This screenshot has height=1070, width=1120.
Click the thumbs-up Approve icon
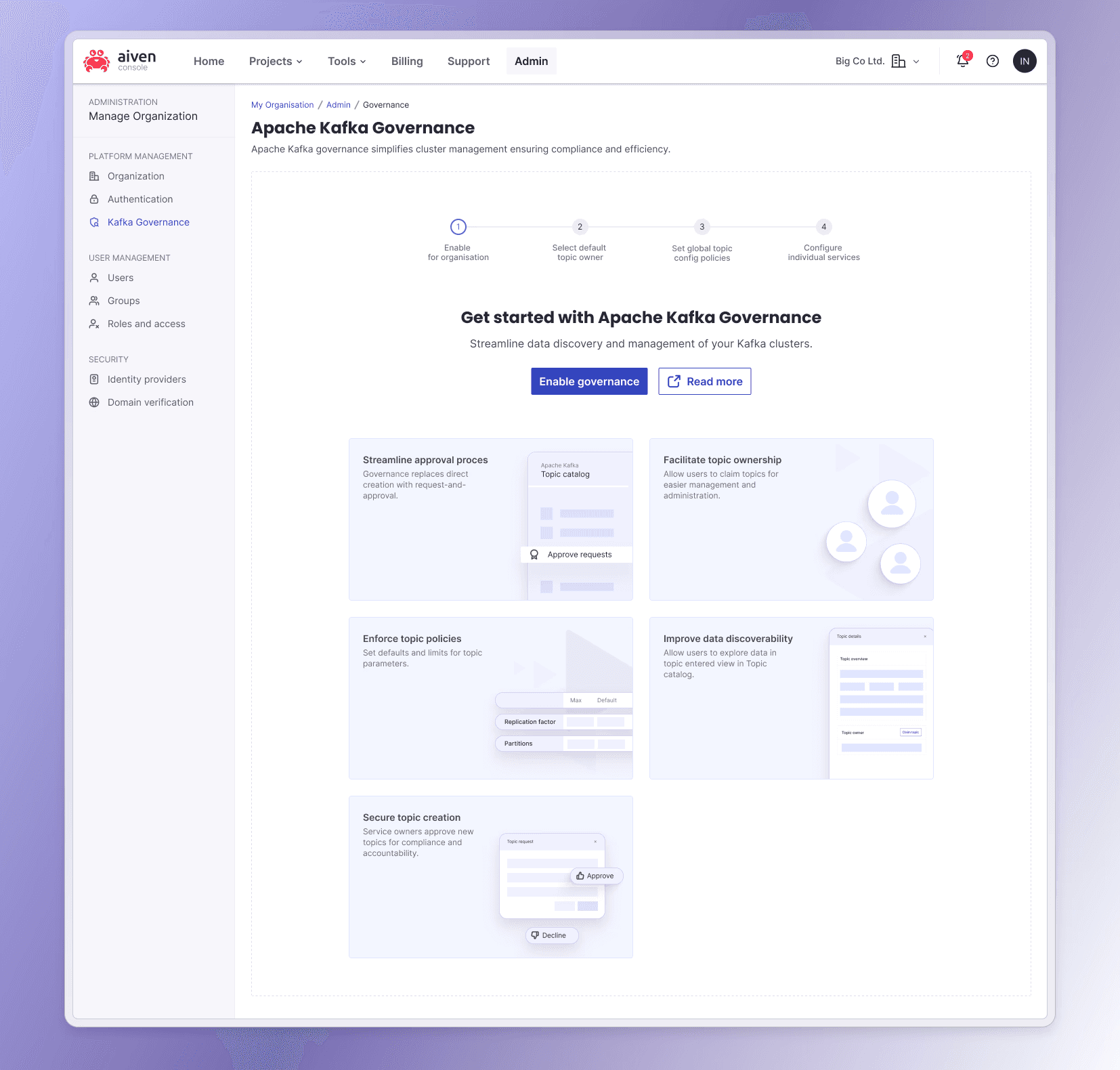point(580,876)
